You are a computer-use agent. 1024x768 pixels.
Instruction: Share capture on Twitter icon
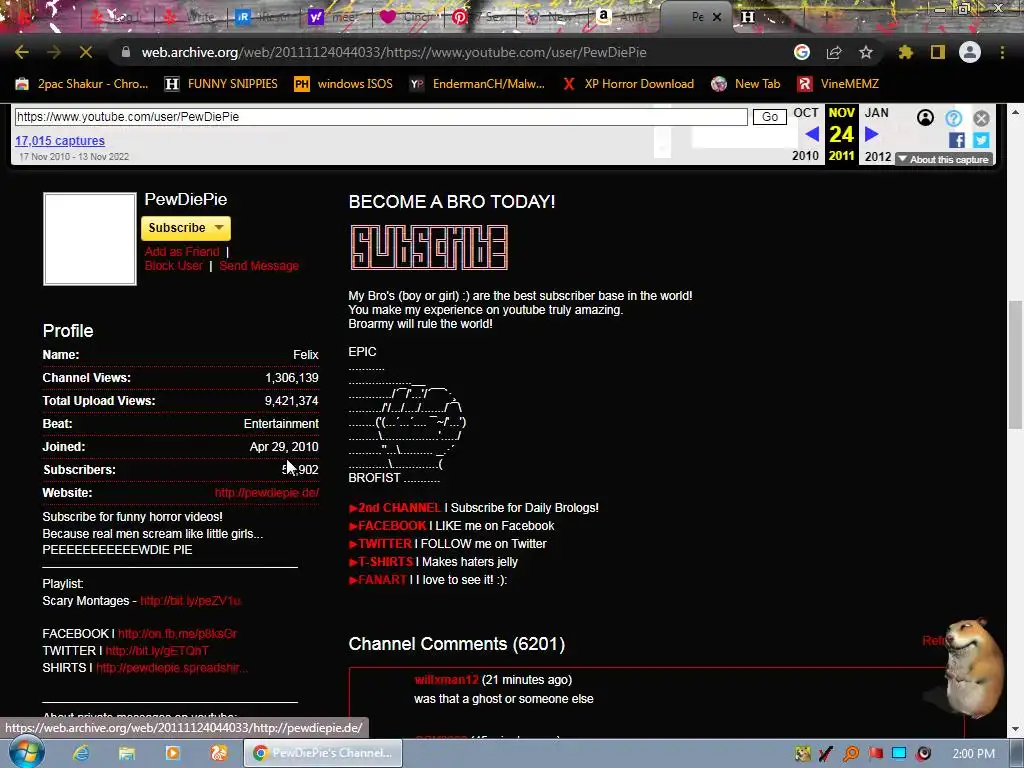coord(981,140)
